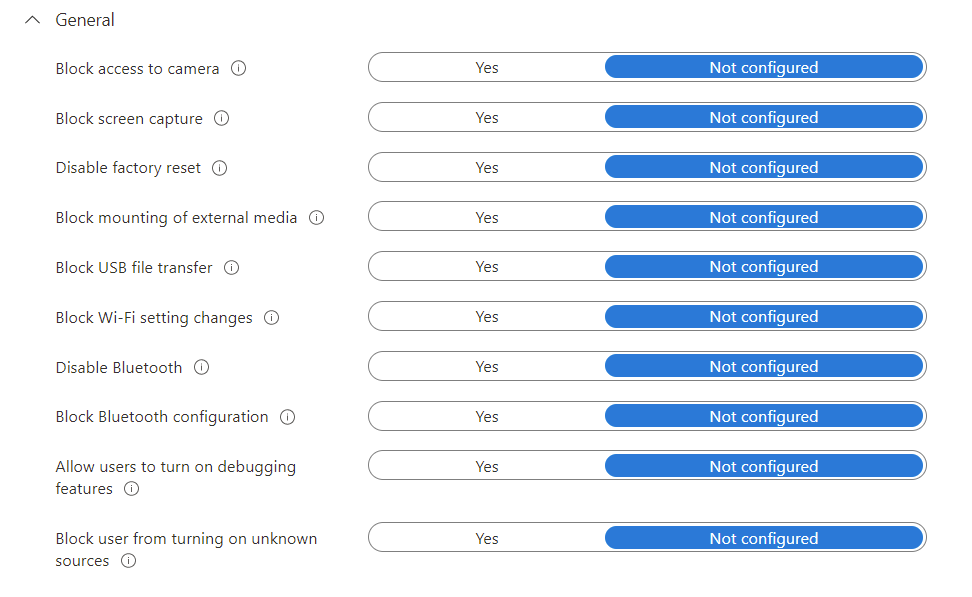Viewport: 972px width, 597px height.
Task: Set Disable Bluetooth to Yes
Action: 486,366
